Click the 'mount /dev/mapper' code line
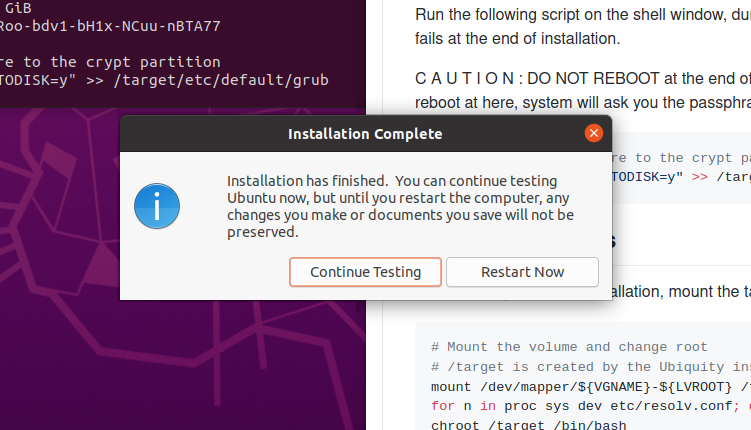Viewport: 751px width, 430px height. (x=590, y=386)
